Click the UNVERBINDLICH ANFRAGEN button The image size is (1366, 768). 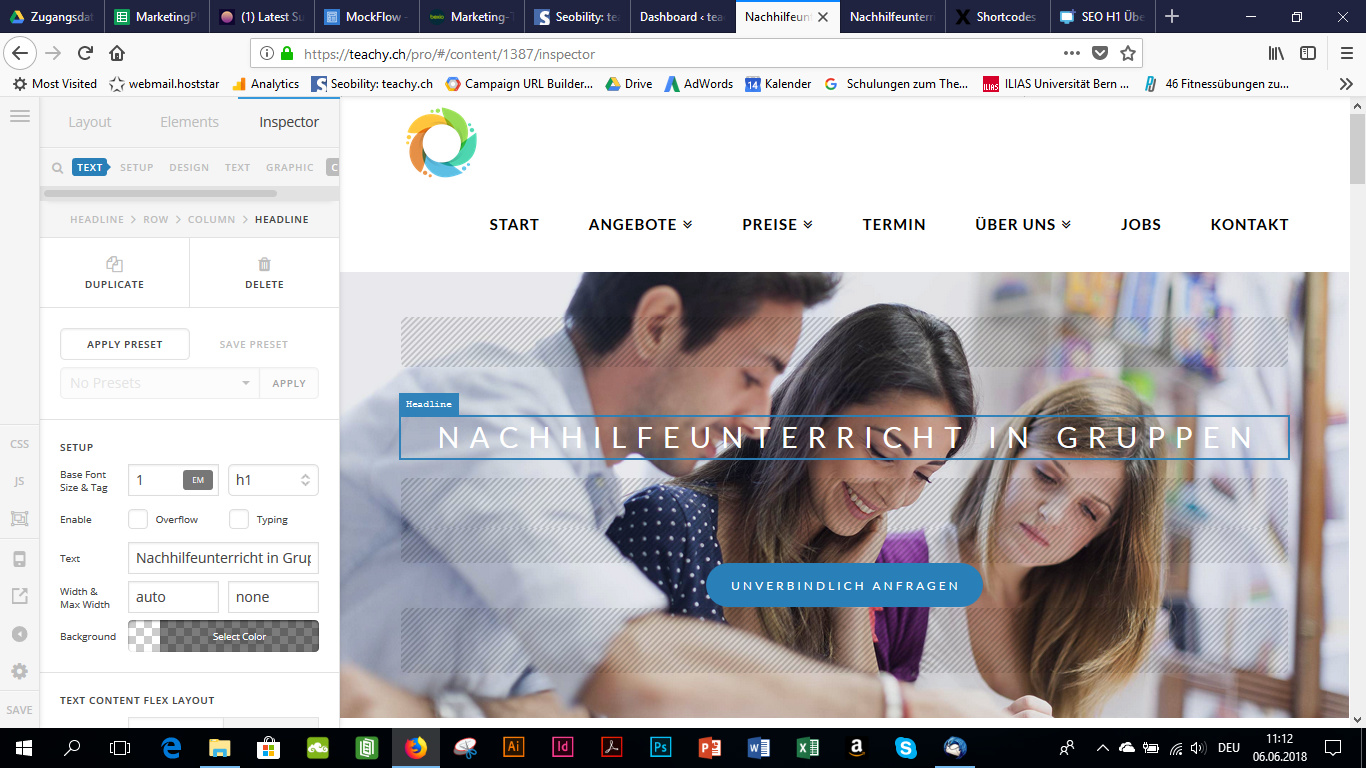click(845, 586)
